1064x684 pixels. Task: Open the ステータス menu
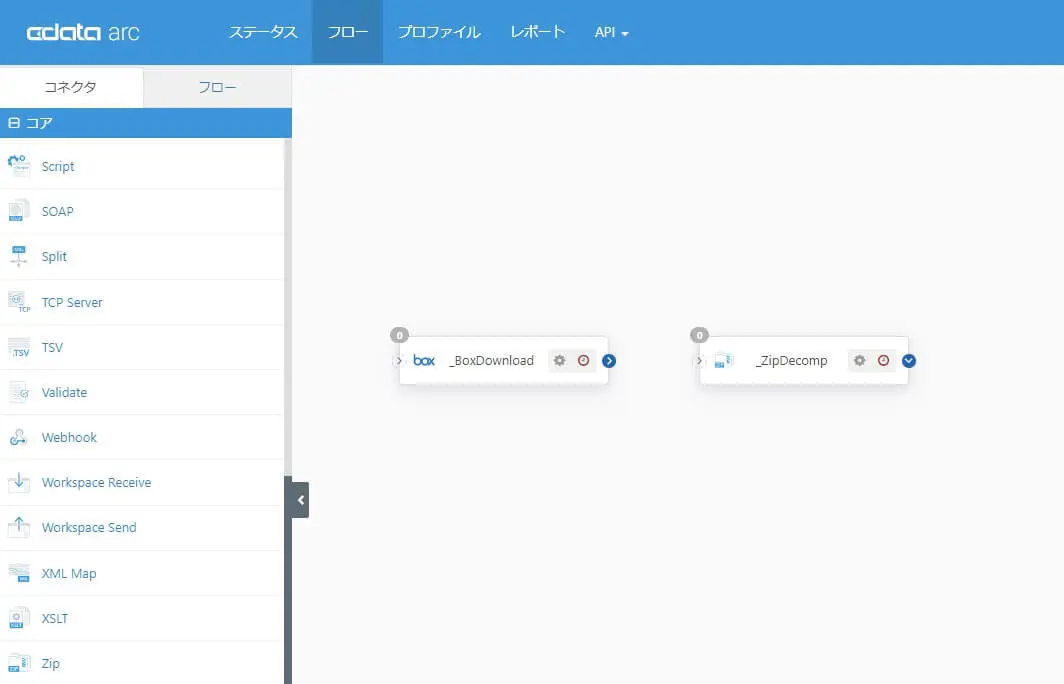pos(263,32)
